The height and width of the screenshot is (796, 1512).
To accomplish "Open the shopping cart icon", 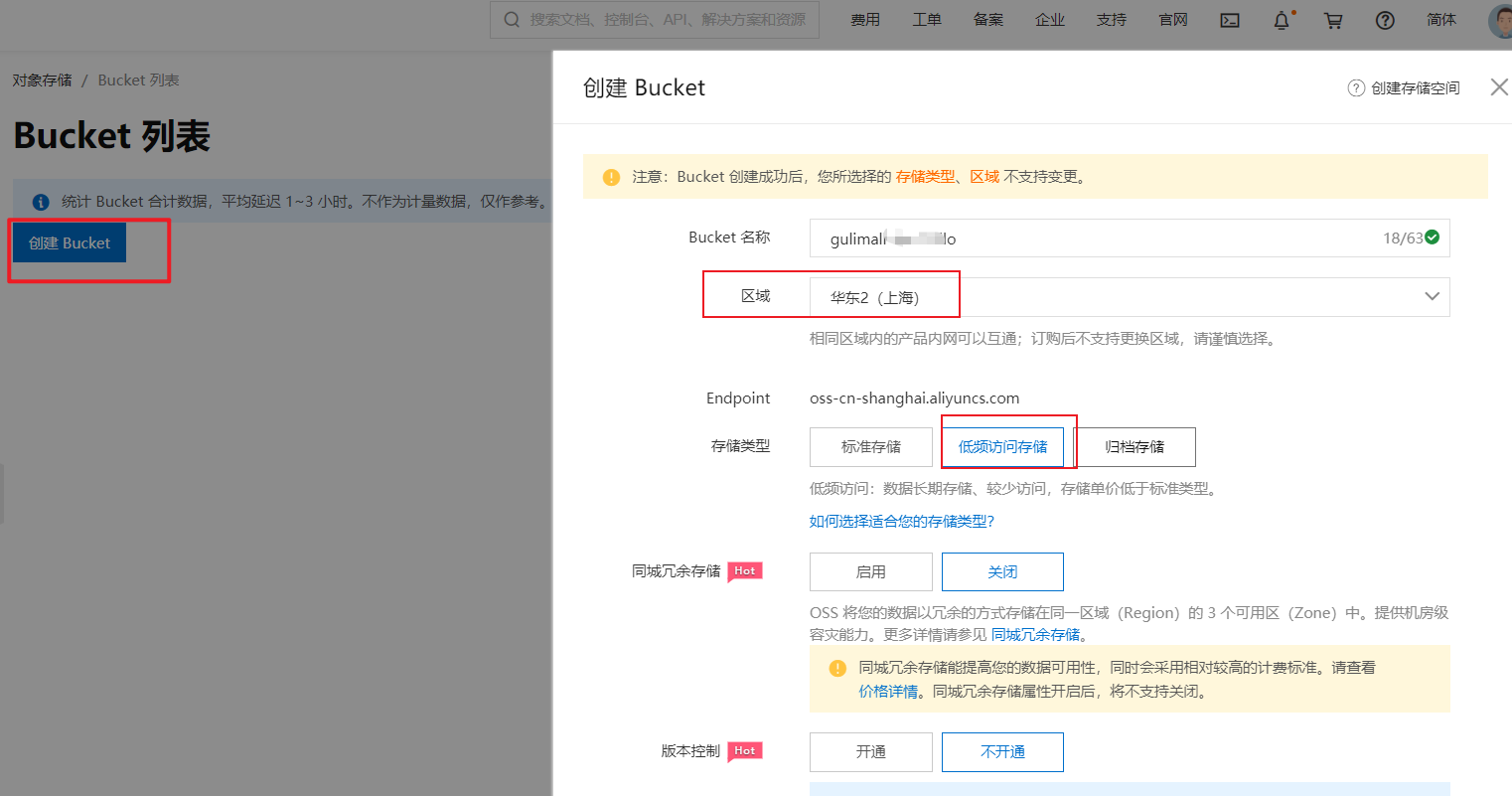I will click(1333, 20).
